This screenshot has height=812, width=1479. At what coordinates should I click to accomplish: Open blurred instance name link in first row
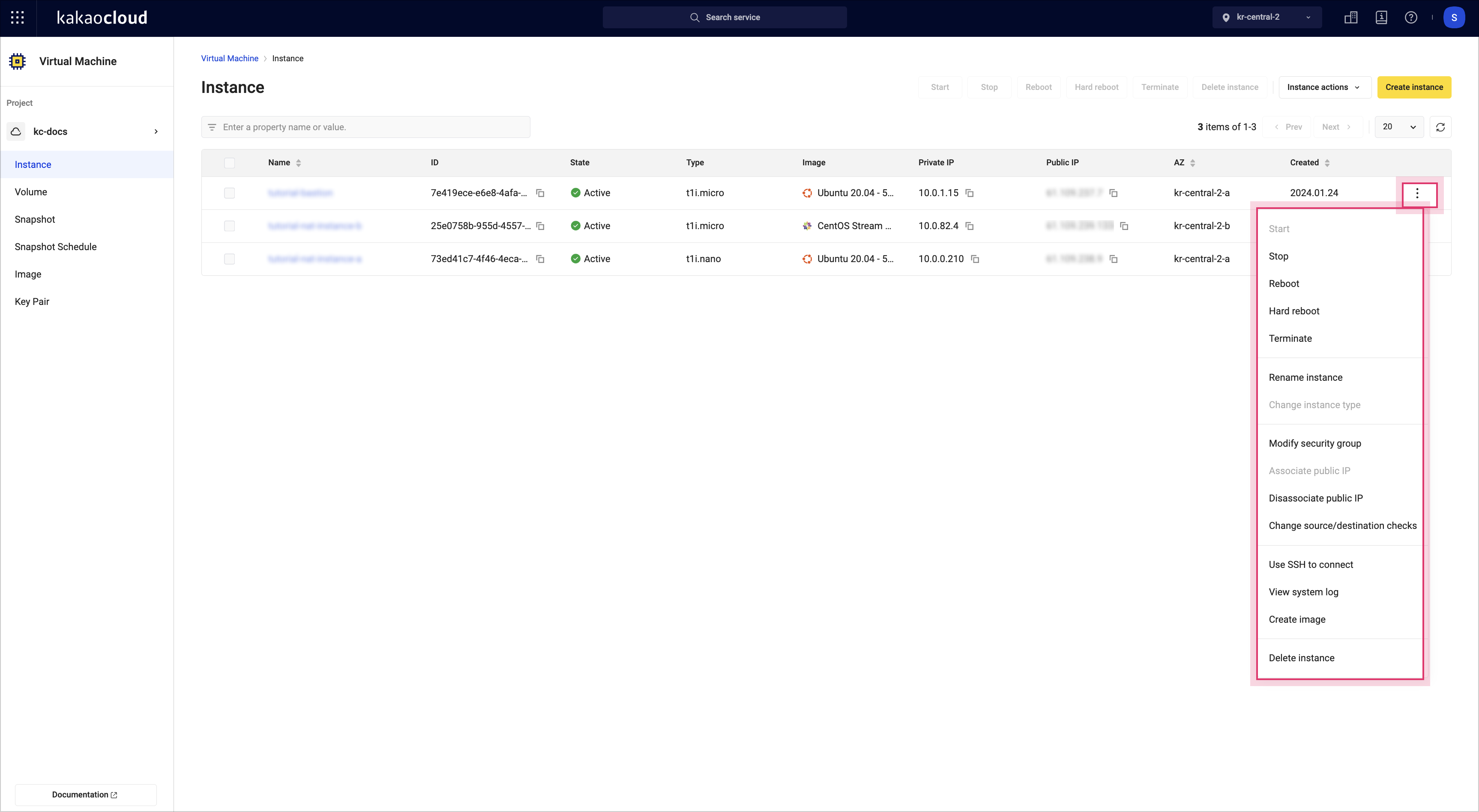point(300,193)
